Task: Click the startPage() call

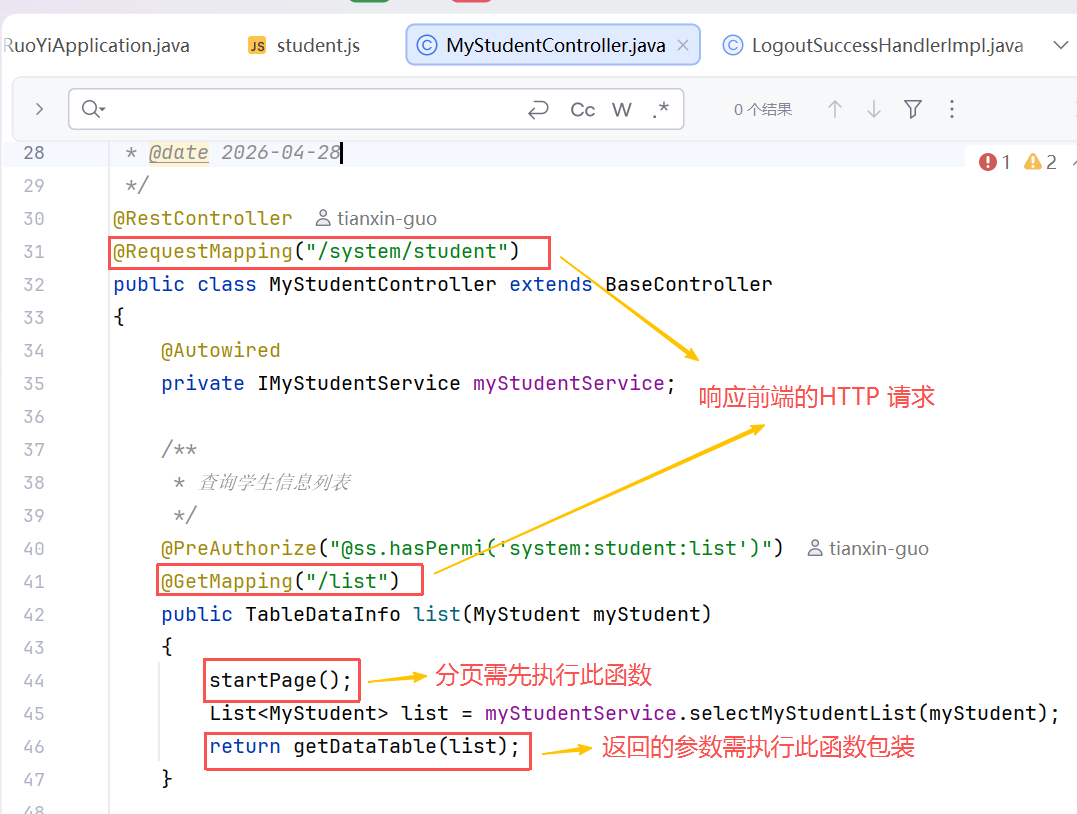Action: click(280, 680)
